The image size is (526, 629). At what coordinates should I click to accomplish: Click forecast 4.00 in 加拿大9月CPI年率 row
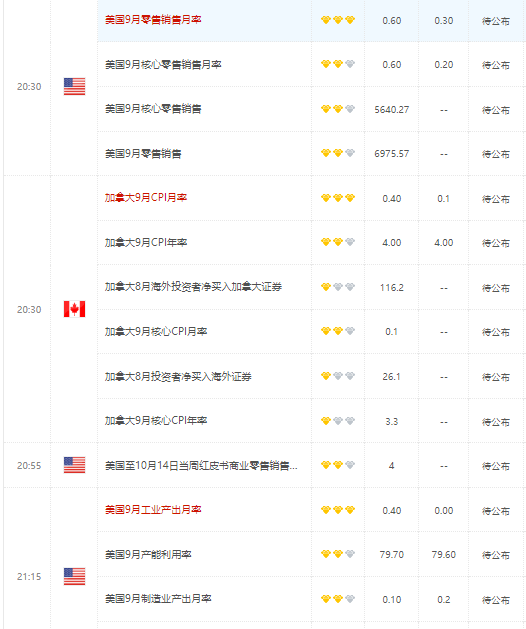tap(443, 243)
